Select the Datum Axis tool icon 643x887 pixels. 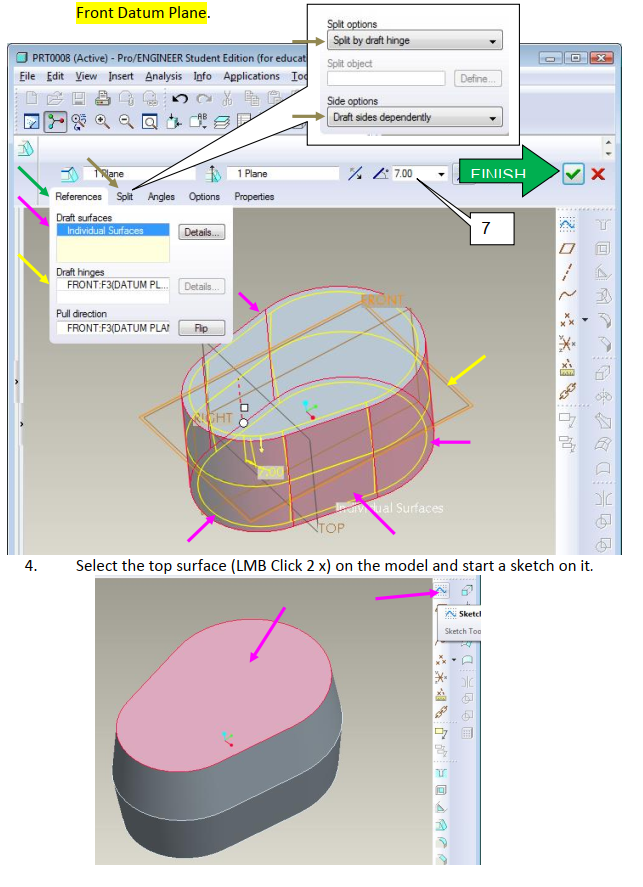pyautogui.click(x=568, y=271)
